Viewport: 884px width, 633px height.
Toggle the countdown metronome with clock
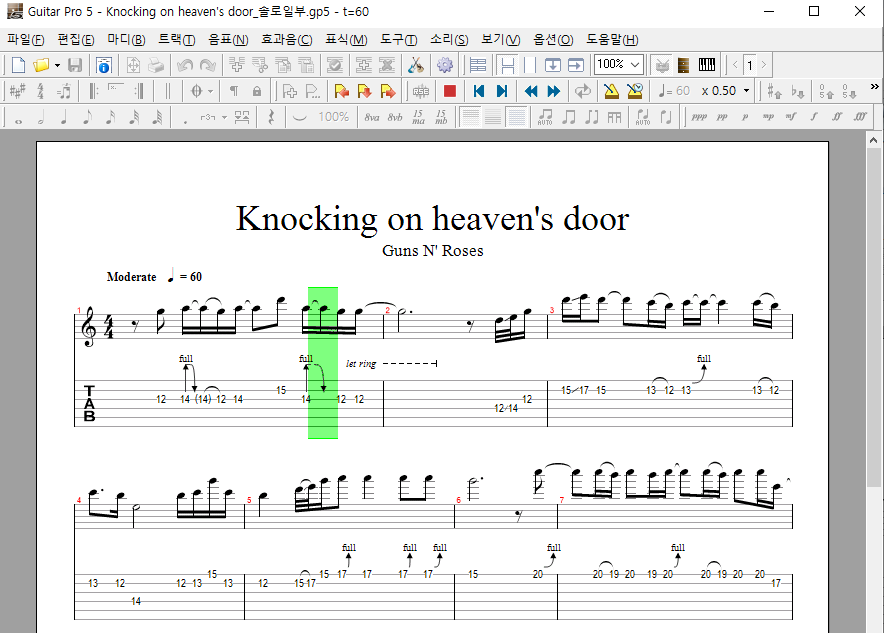pyautogui.click(x=635, y=91)
